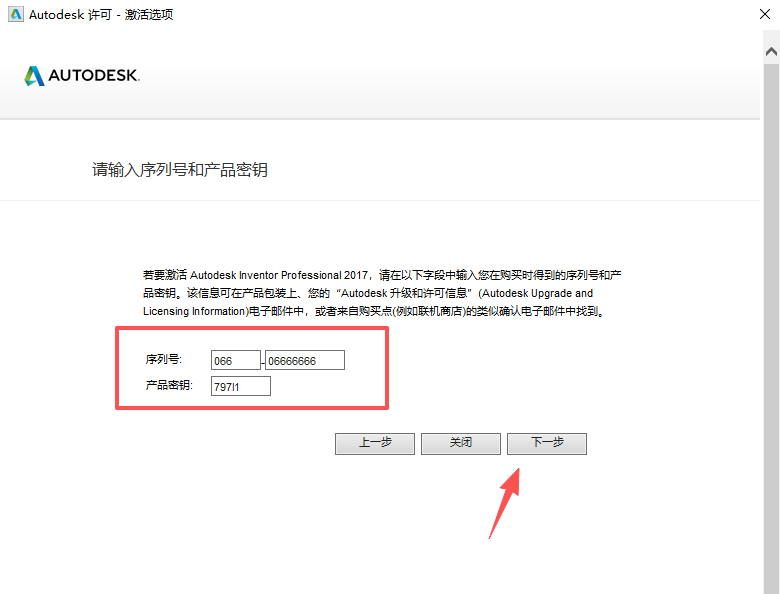The width and height of the screenshot is (780, 594).
Task: Click the 序列号 label
Action: click(164, 359)
